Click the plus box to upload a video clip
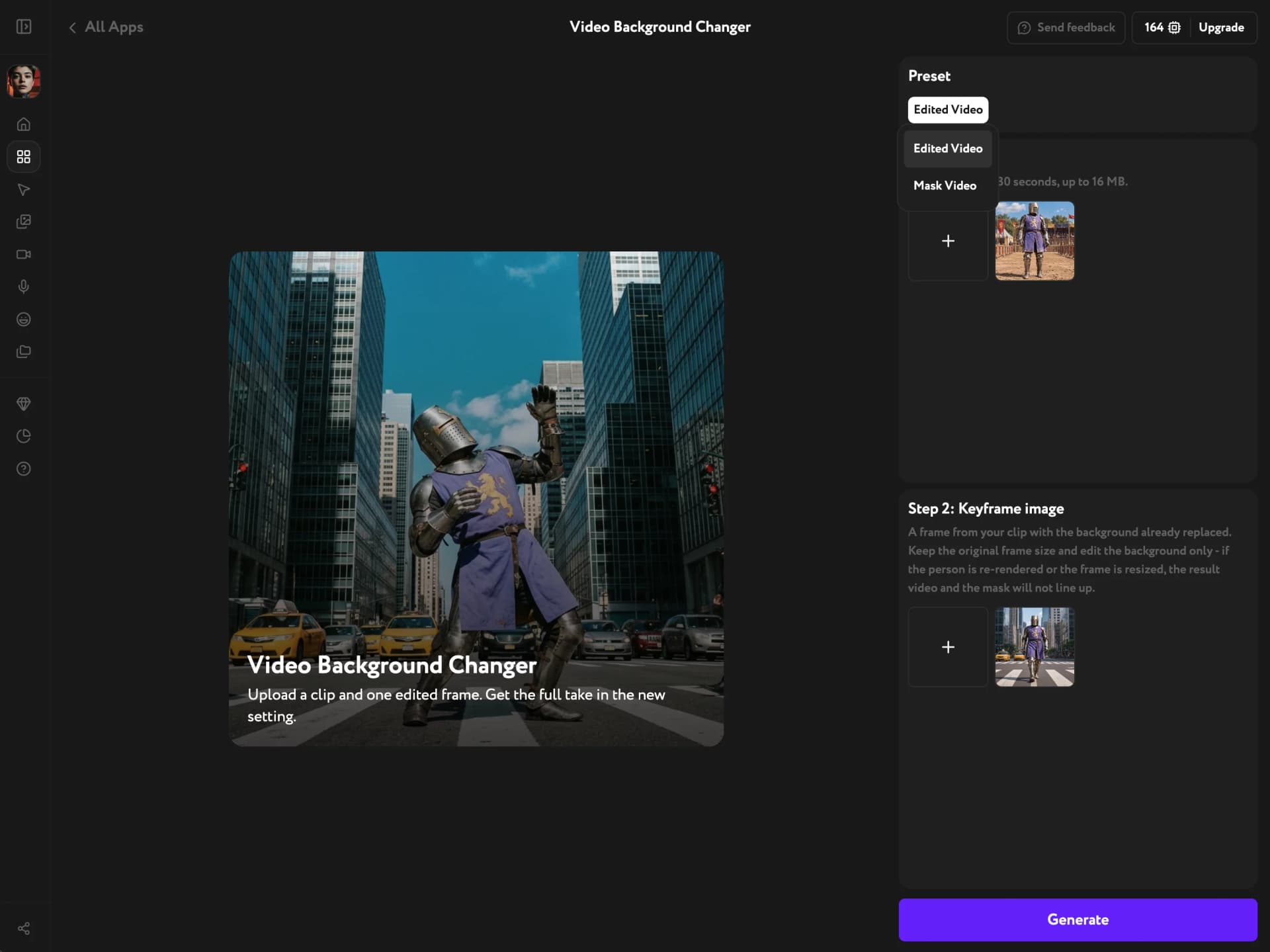This screenshot has height=952, width=1270. (x=948, y=241)
